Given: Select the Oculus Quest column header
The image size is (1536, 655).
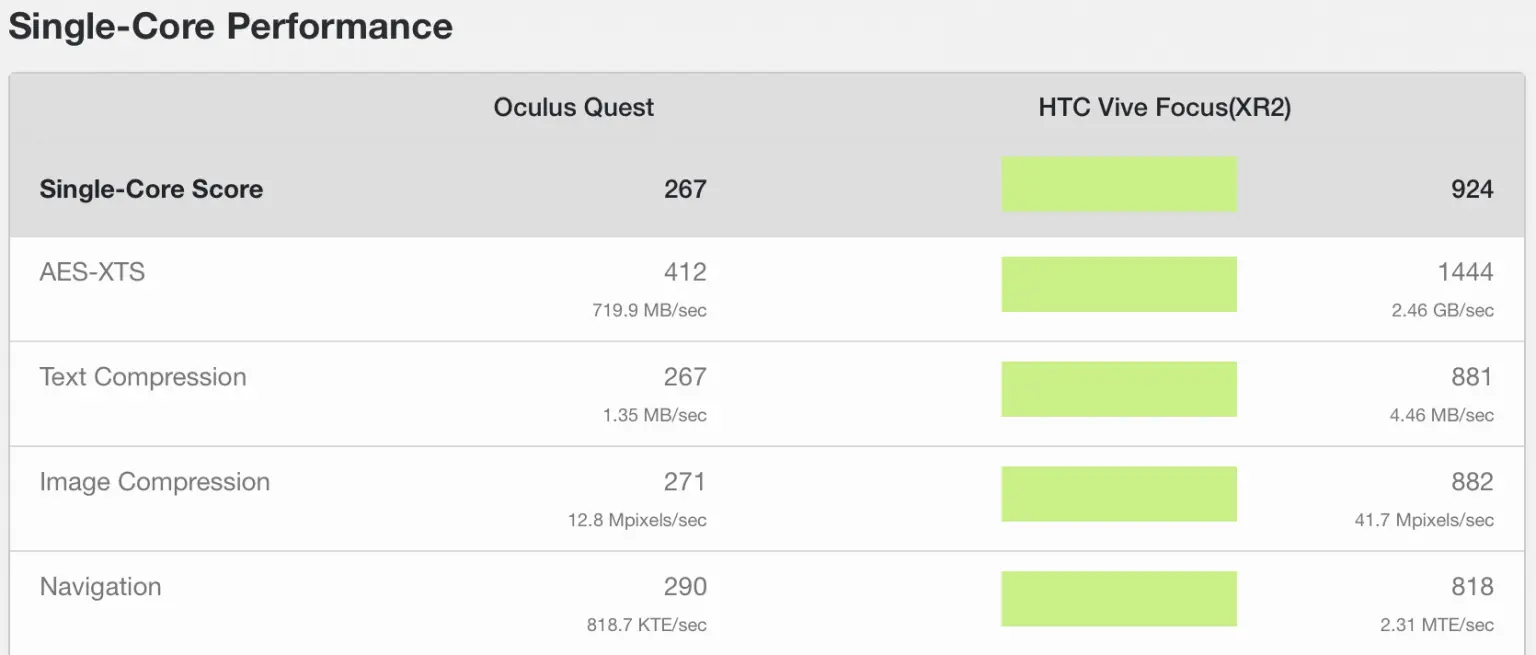Looking at the screenshot, I should pos(574,108).
